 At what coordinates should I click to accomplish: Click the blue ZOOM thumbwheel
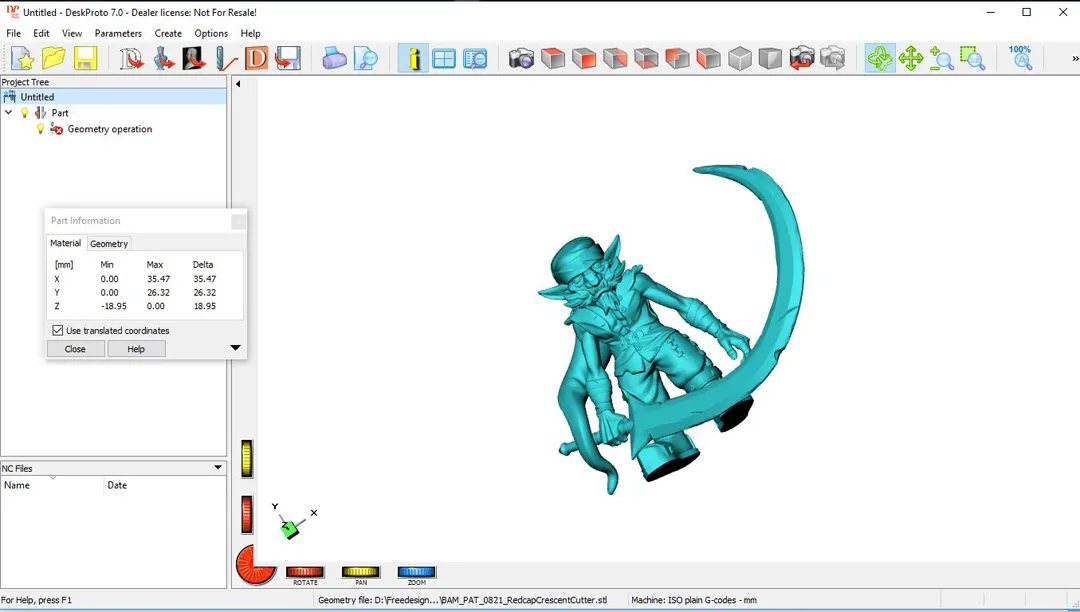[x=416, y=571]
